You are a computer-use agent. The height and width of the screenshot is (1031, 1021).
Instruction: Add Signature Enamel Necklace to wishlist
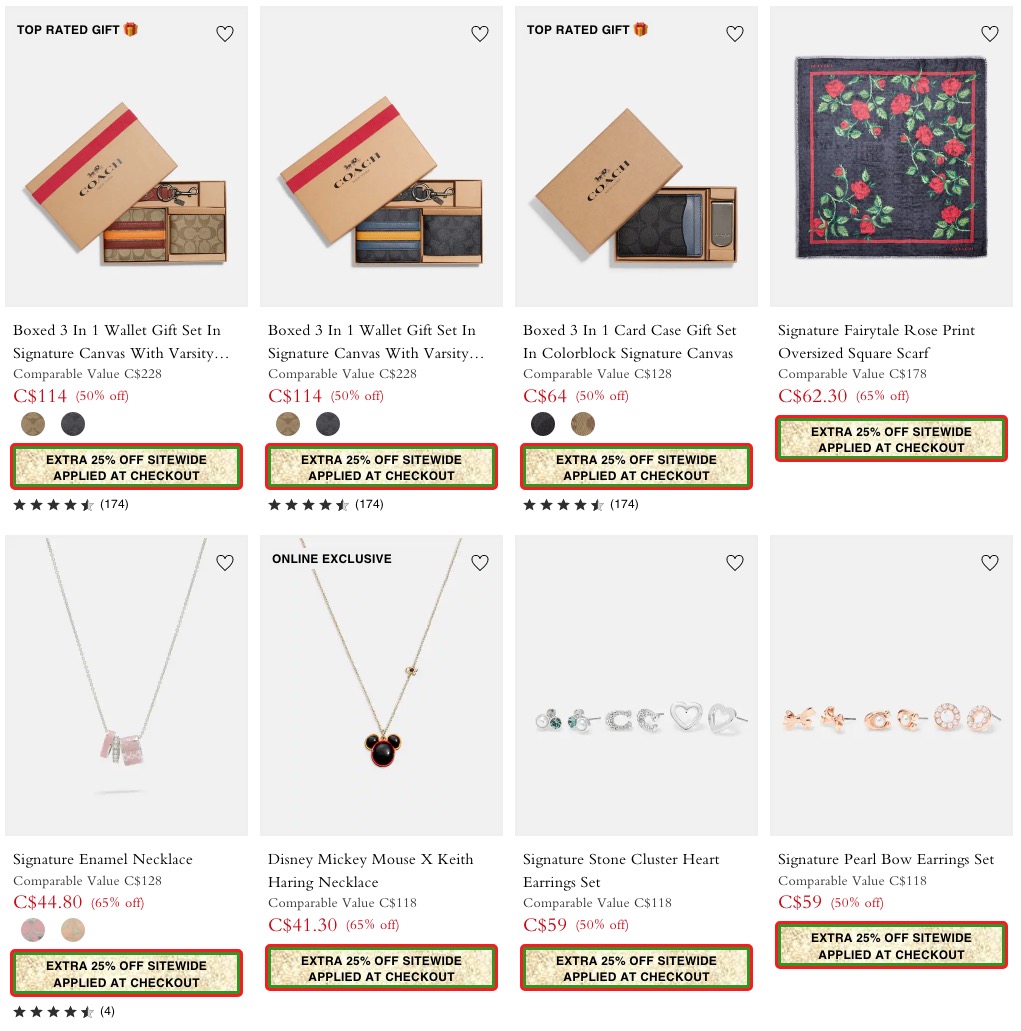[x=225, y=562]
